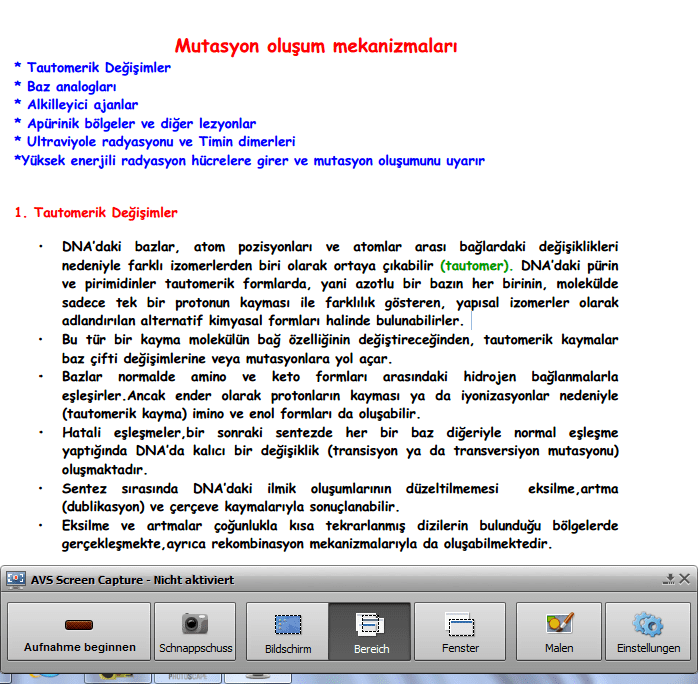Image resolution: width=698 pixels, height=684 pixels.
Task: Click the heading Mutasyon oluşum mekanizmaları
Action: pos(316,45)
